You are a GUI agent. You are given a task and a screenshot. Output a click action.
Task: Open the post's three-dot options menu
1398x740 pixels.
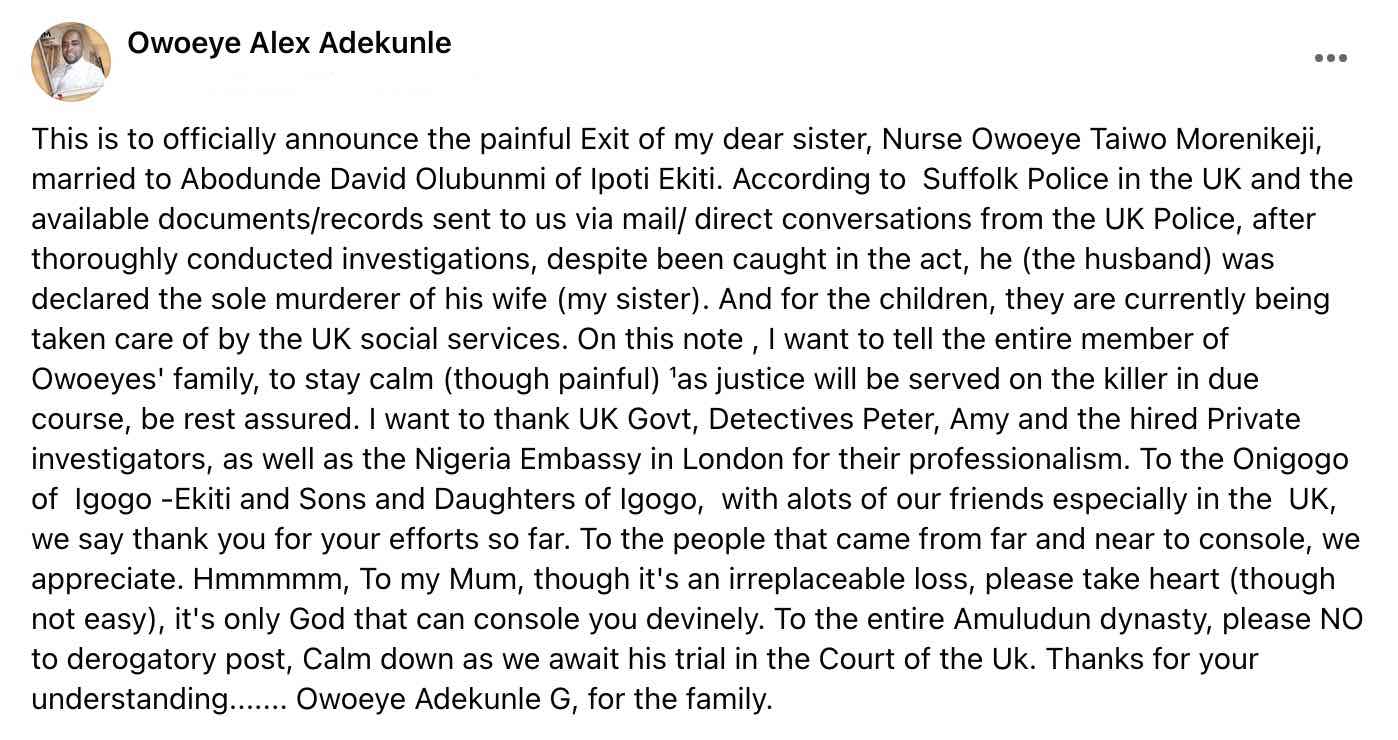point(1330,58)
